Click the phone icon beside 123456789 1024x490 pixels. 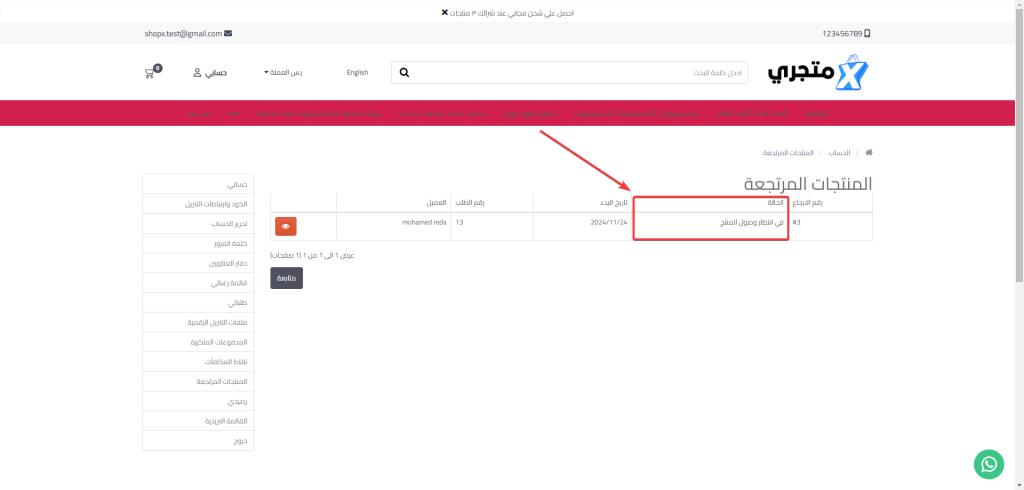[867, 33]
